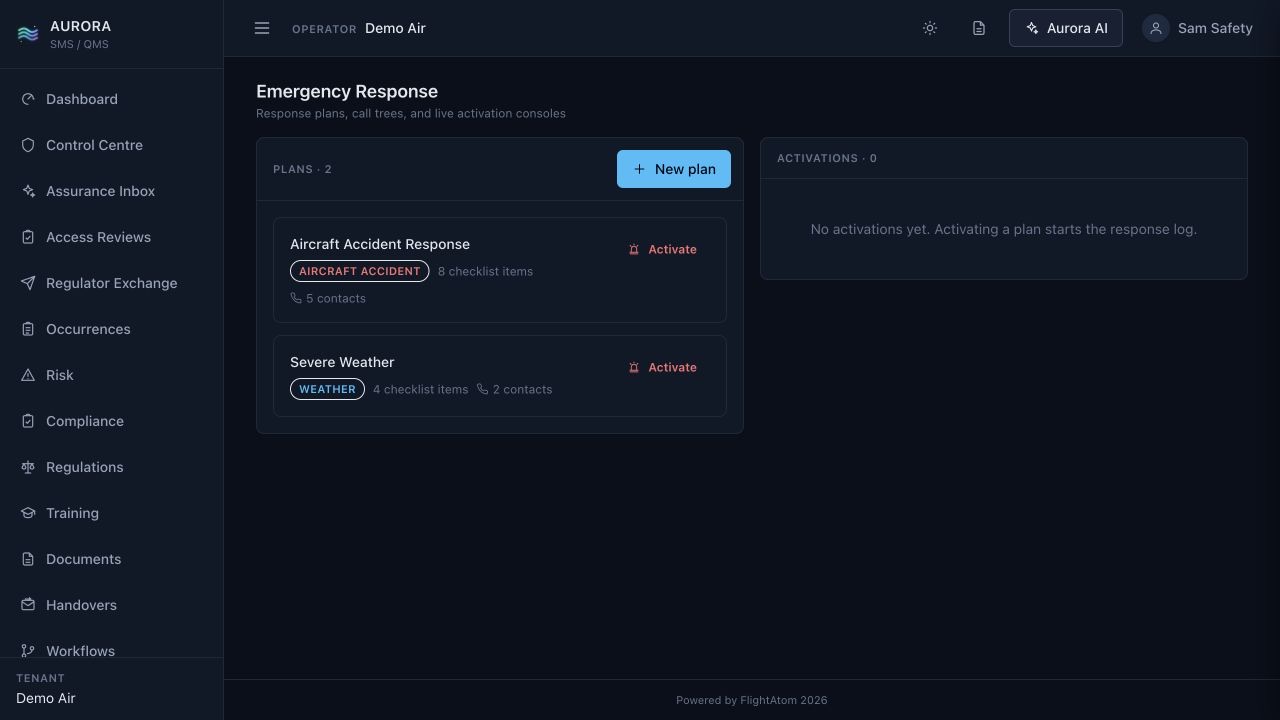Viewport: 1280px width, 720px height.
Task: Click the AIRCRAFT ACCIDENT category badge
Action: click(x=360, y=271)
